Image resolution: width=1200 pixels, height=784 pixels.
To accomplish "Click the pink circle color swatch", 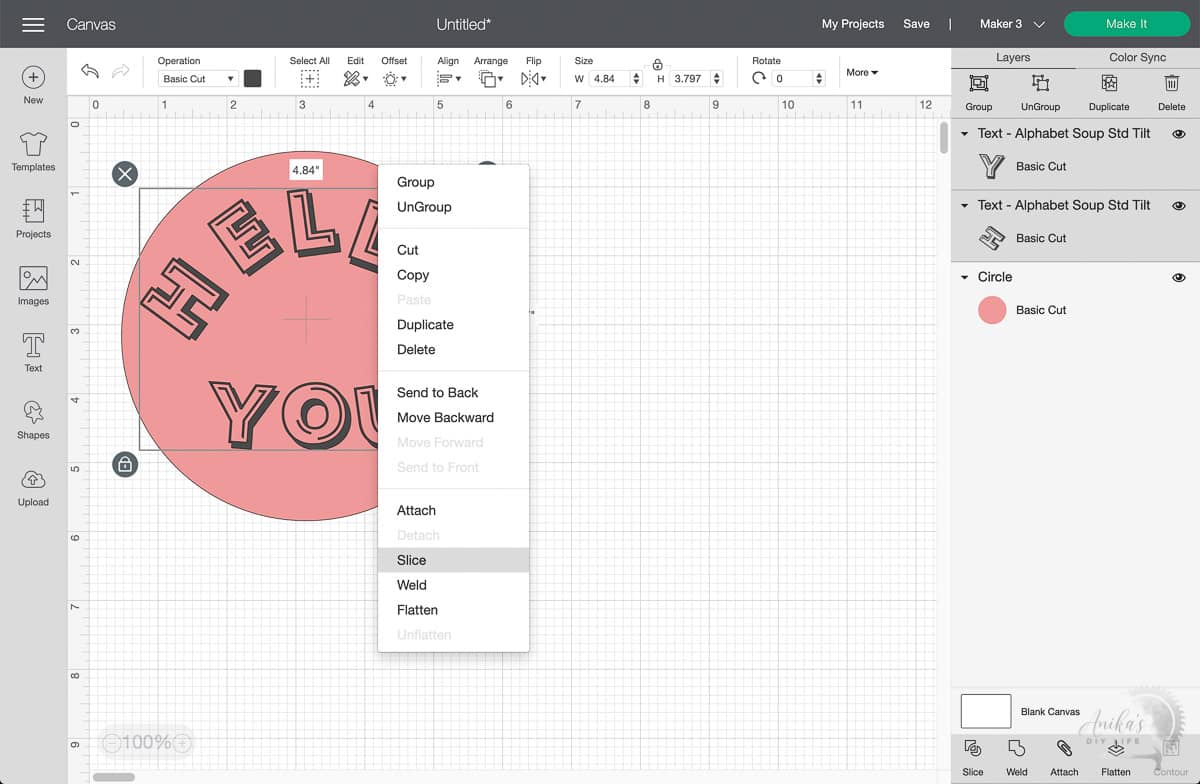I will (992, 310).
